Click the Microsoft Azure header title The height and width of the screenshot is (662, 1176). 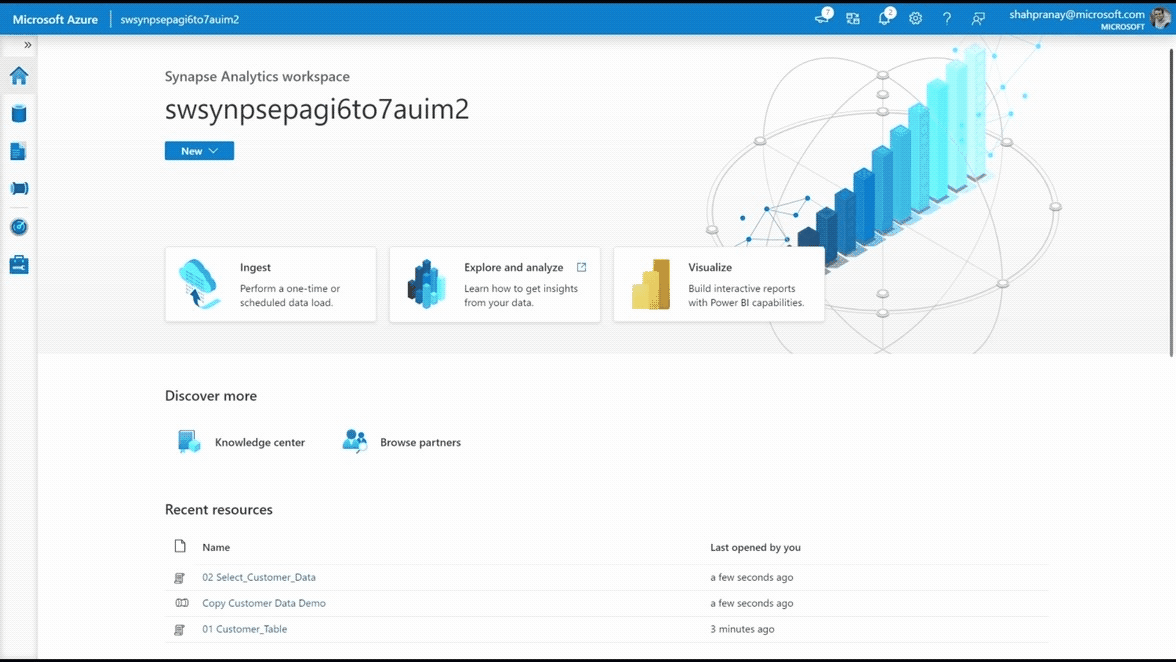(55, 19)
